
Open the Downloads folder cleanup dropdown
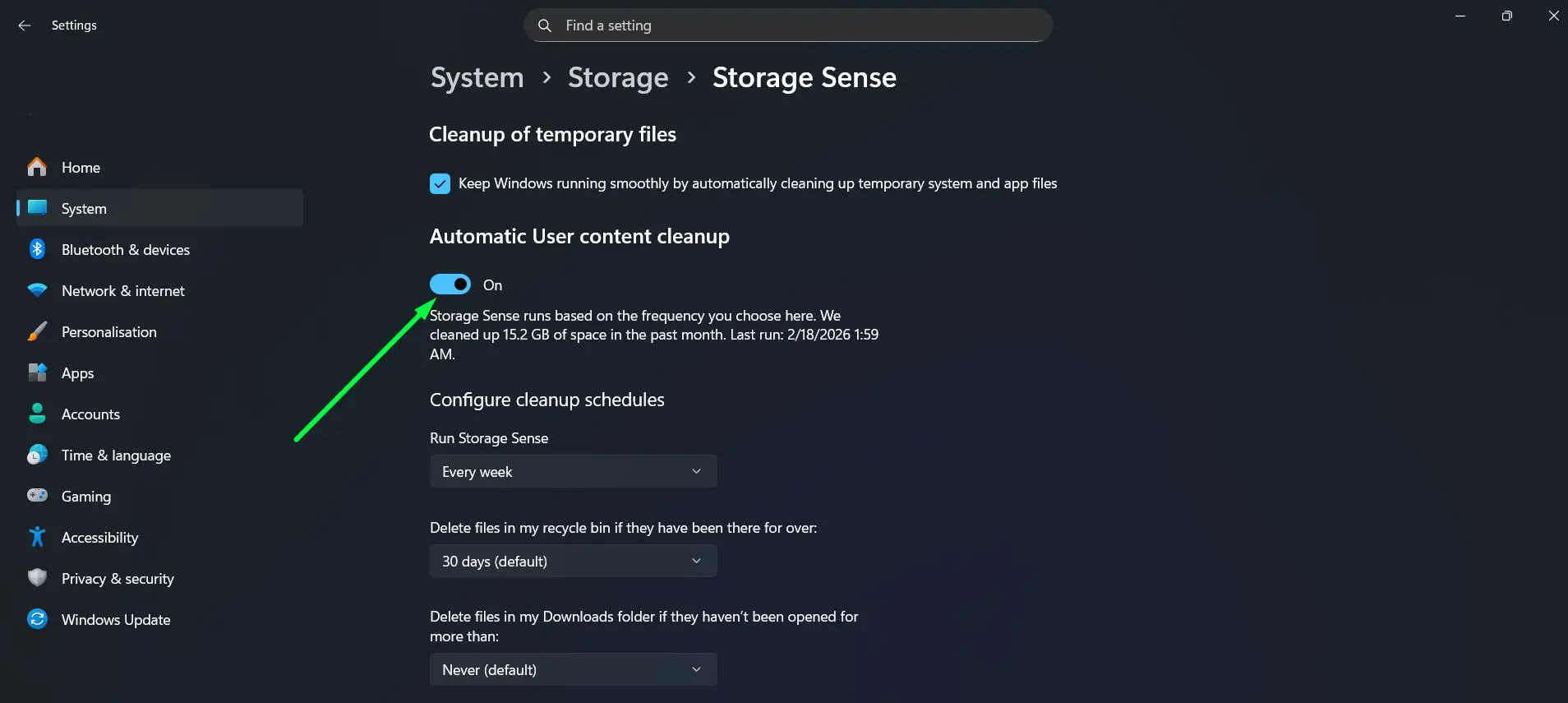[x=573, y=669]
